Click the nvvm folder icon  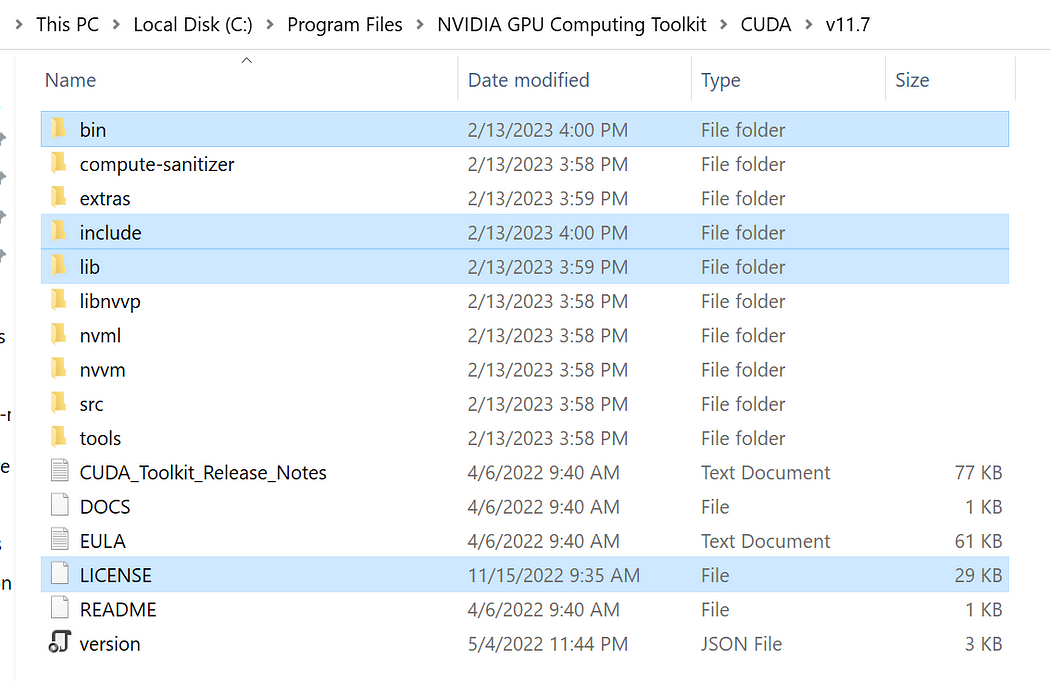59,368
